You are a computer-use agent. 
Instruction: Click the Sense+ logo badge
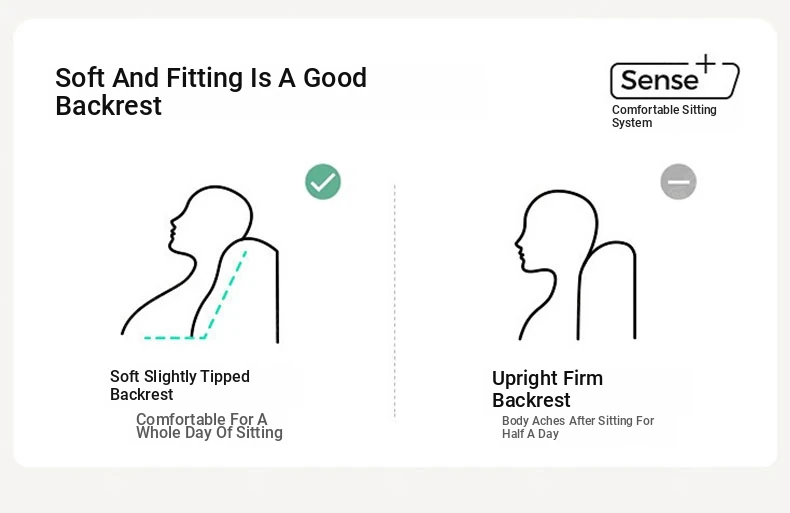click(675, 77)
